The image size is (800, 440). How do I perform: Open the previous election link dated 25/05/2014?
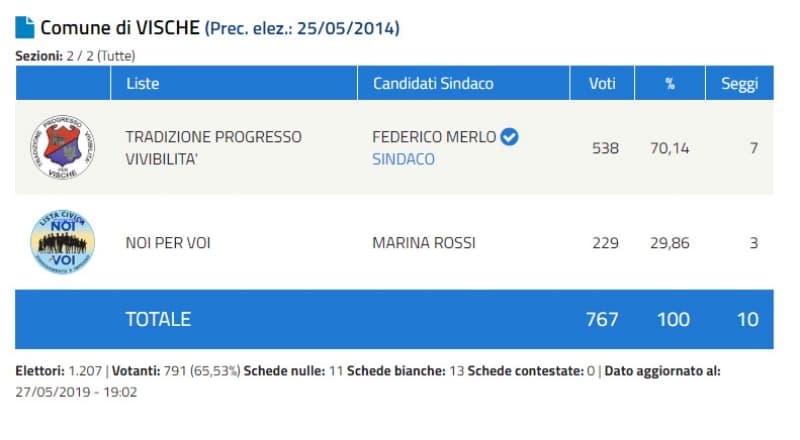[x=302, y=28]
